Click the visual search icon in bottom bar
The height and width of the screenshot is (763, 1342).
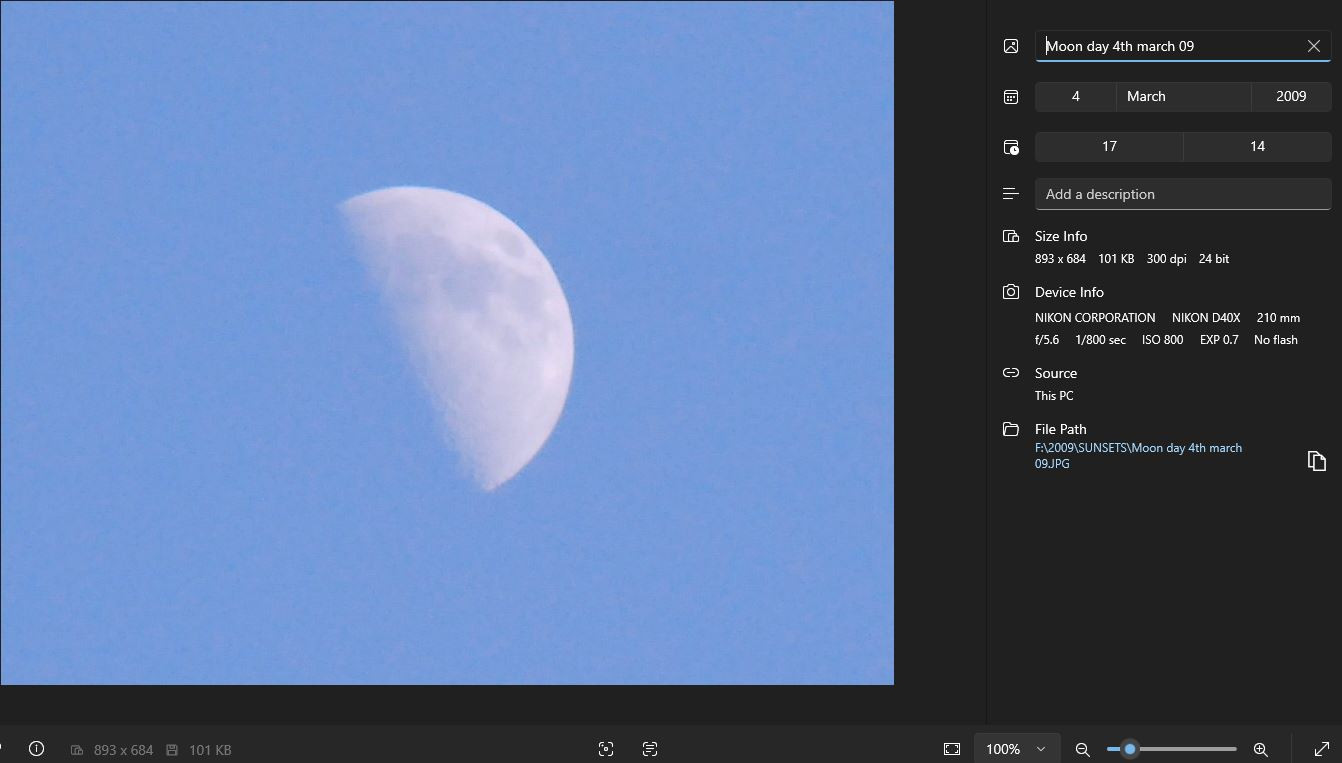pyautogui.click(x=606, y=749)
